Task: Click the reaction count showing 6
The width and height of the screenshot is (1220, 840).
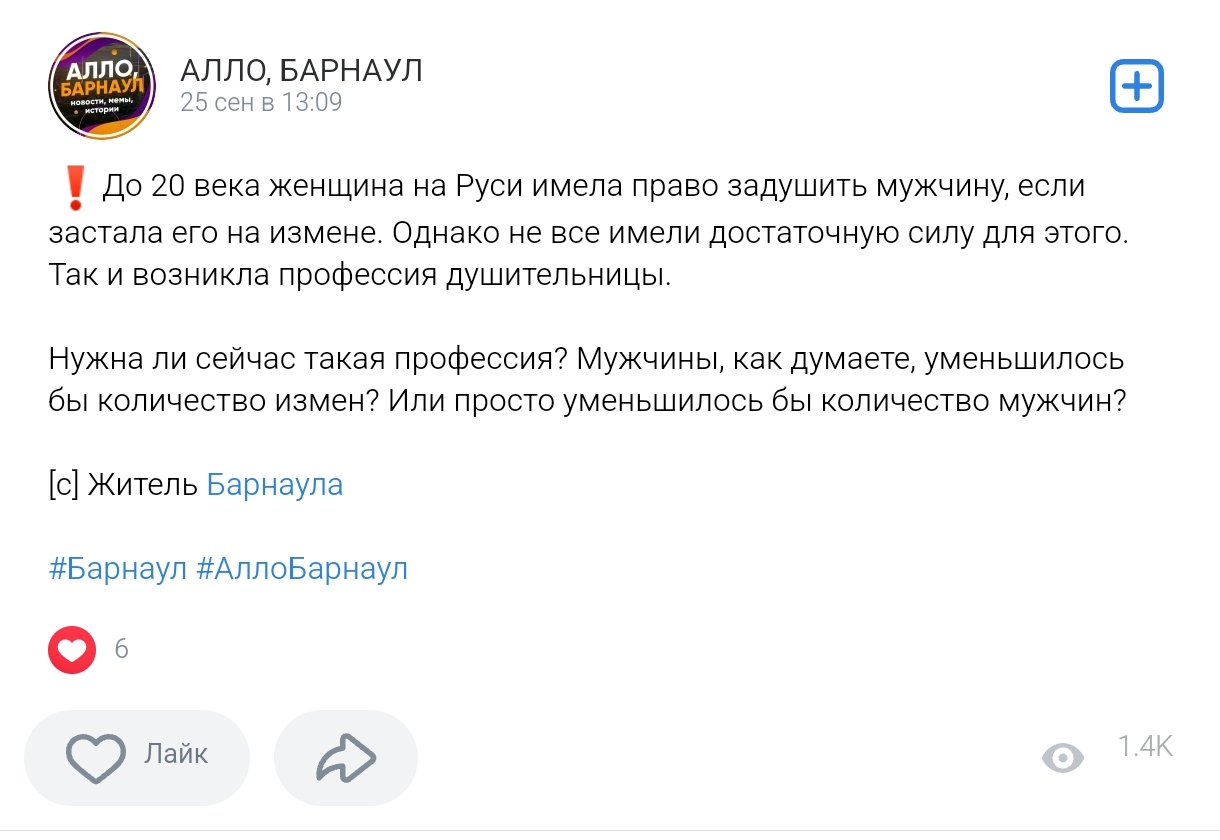Action: tap(122, 650)
